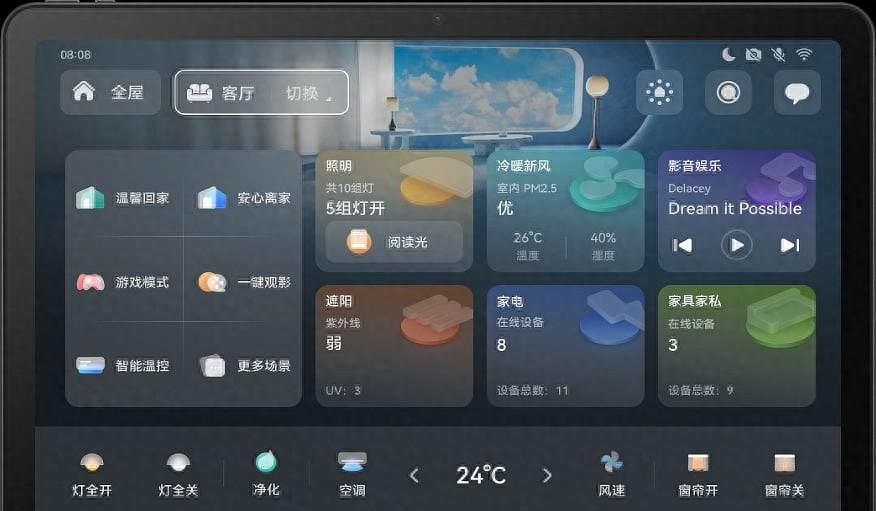Viewport: 876px width, 511px height.
Task: Increase temperature with right arrow
Action: pos(547,475)
